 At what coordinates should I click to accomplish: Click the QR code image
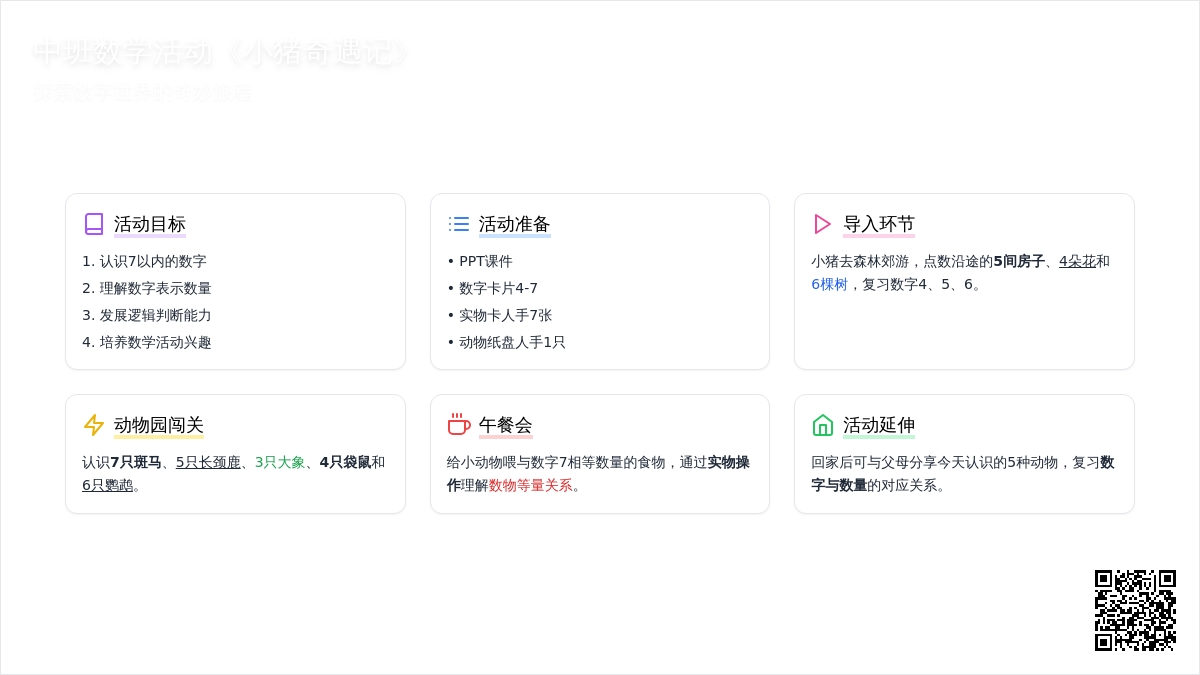[1135, 610]
